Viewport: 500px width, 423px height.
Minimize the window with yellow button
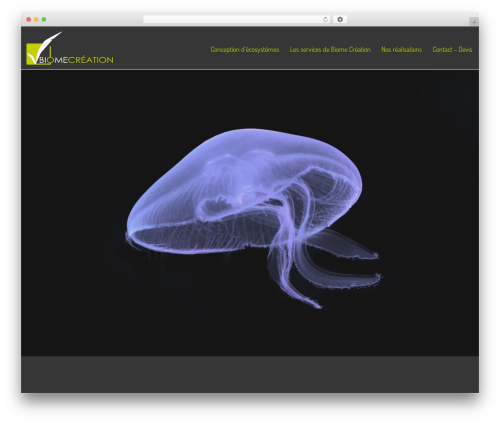click(36, 20)
